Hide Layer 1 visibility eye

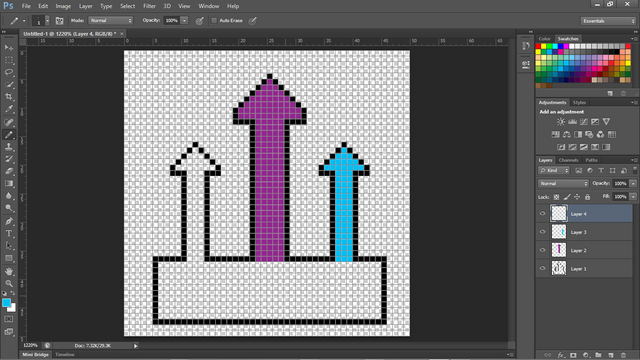click(x=542, y=269)
